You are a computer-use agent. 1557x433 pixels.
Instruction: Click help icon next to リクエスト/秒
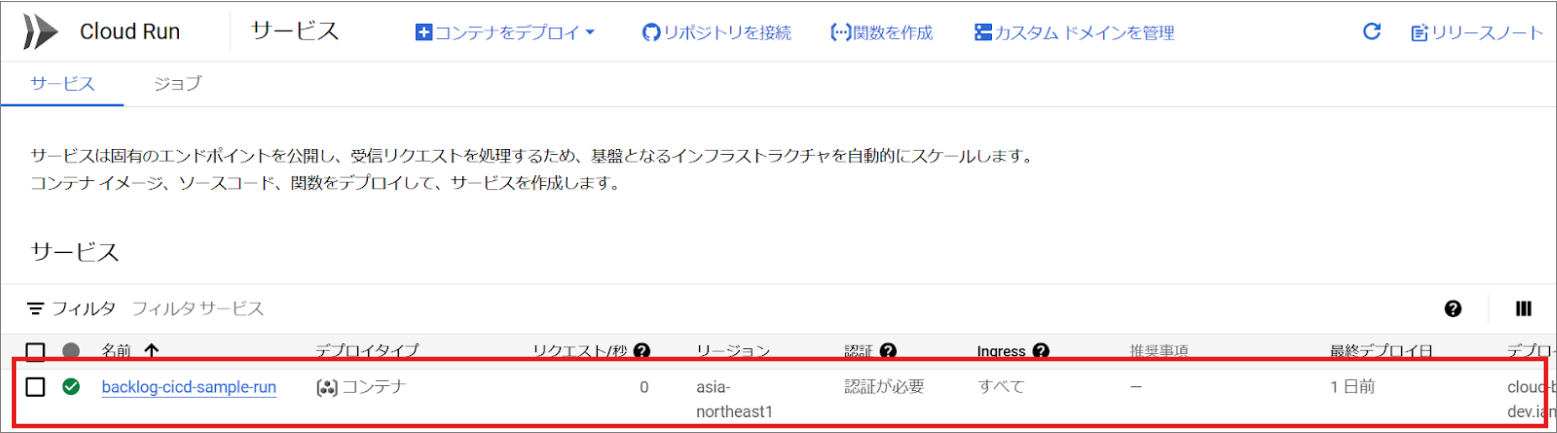(x=642, y=351)
